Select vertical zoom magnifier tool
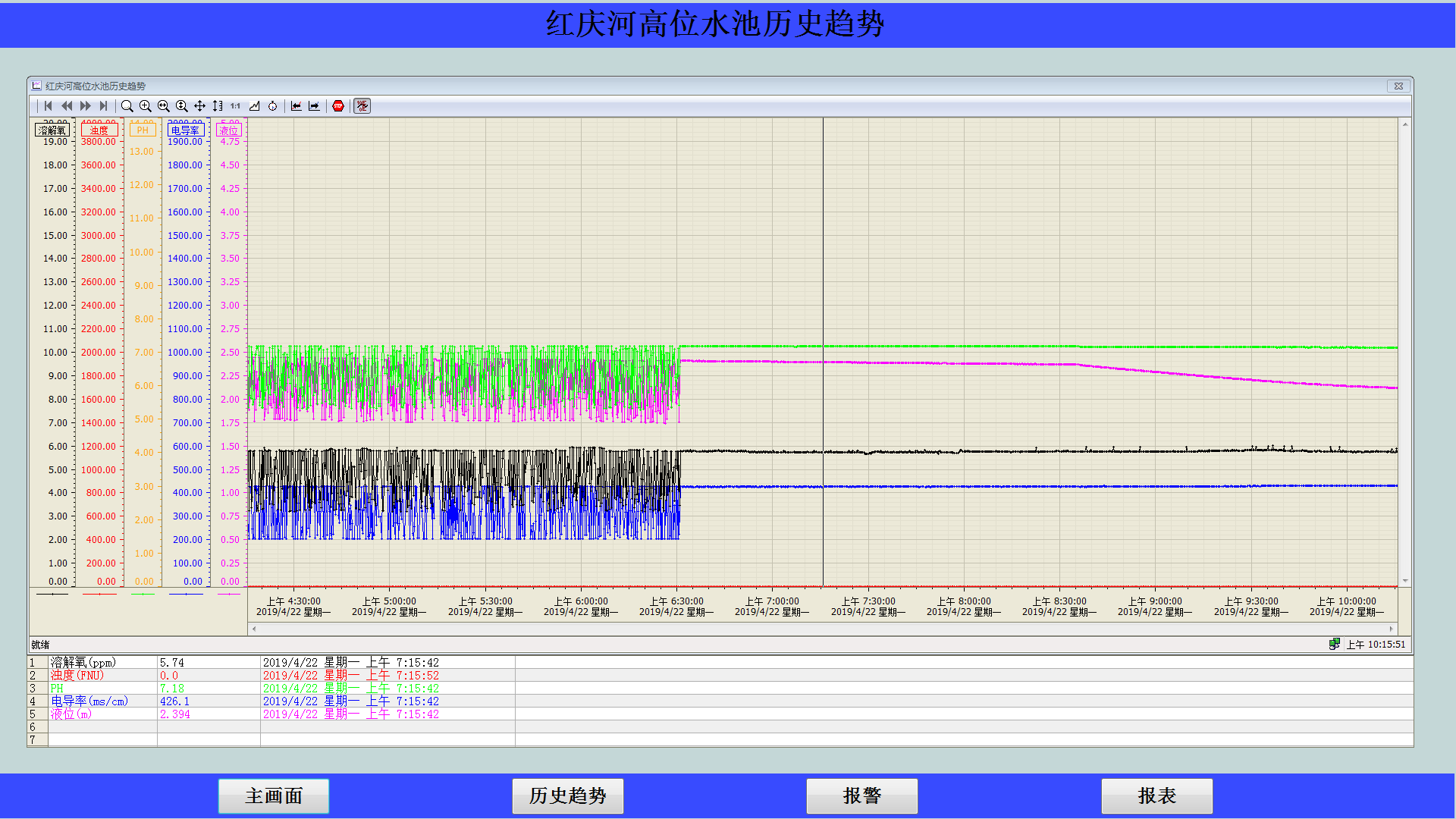The height and width of the screenshot is (819, 1456). pos(182,106)
